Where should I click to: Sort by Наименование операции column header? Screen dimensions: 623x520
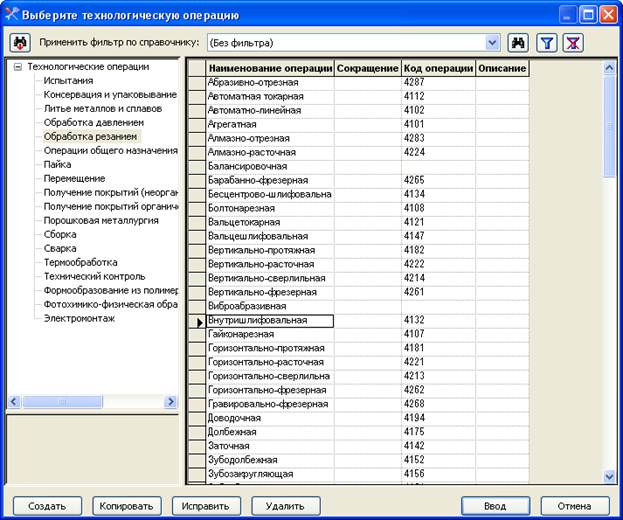point(270,68)
